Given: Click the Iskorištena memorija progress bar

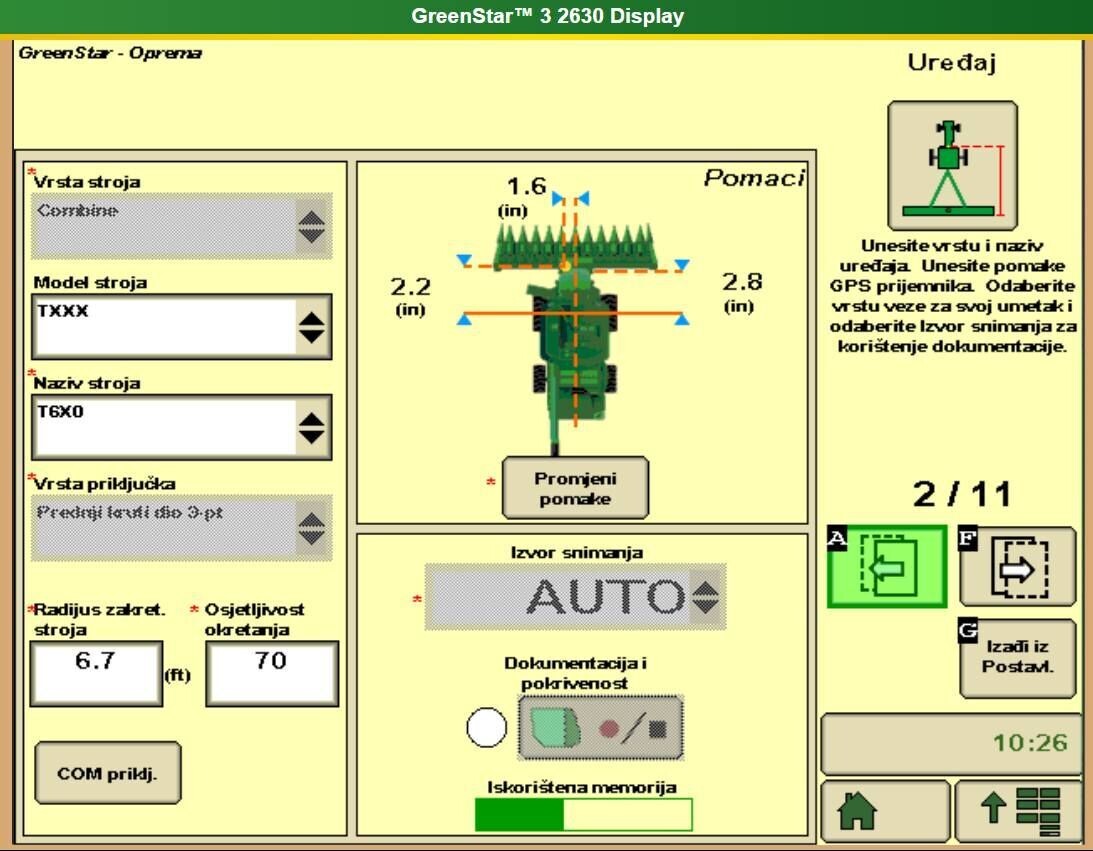Looking at the screenshot, I should pos(583,814).
